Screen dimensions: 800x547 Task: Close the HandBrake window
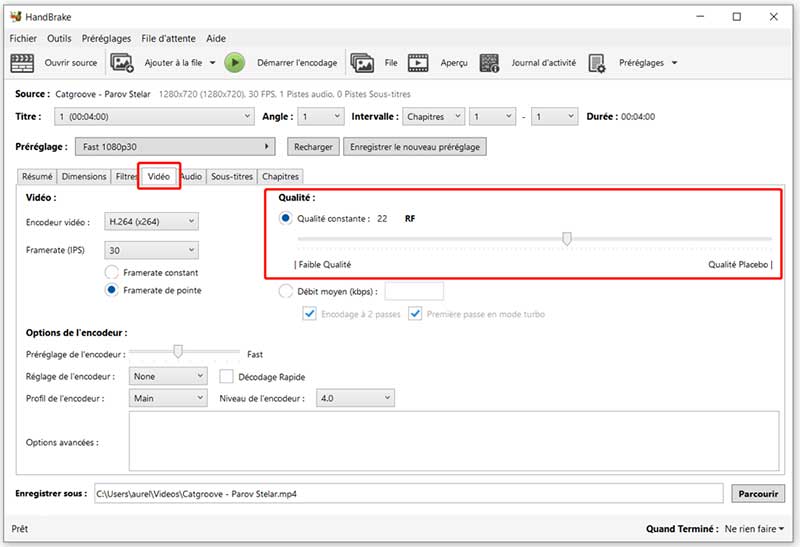point(773,16)
